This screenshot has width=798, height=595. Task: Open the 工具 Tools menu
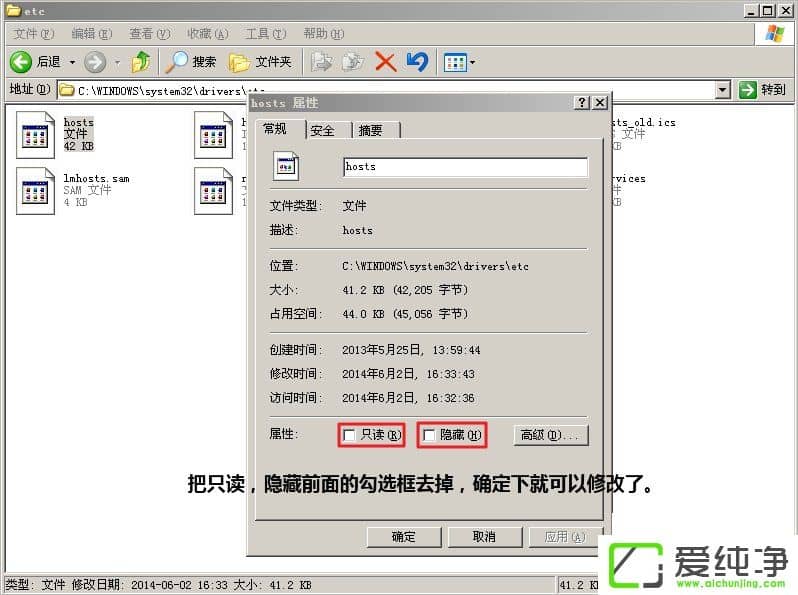tap(266, 34)
